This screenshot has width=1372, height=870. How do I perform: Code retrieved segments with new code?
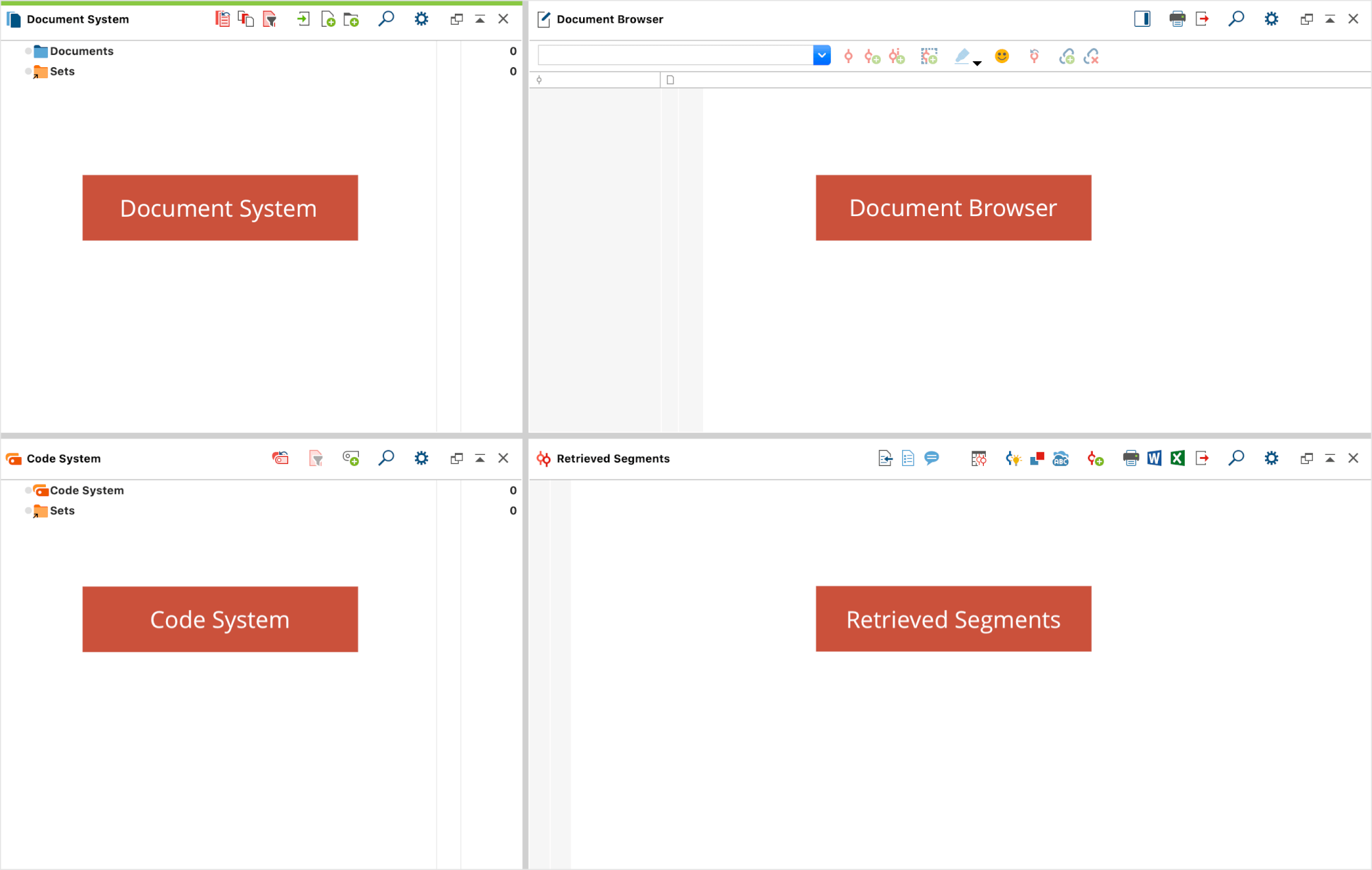[1095, 458]
